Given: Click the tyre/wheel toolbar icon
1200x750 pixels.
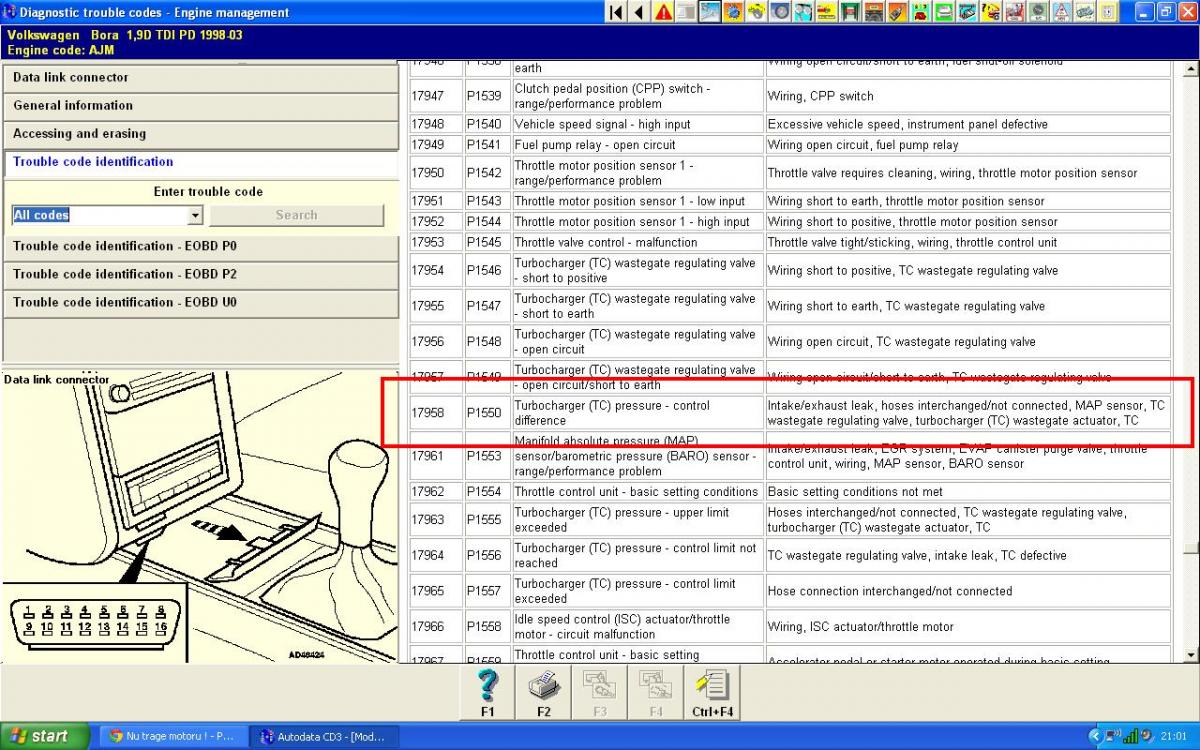Looking at the screenshot, I should (780, 12).
